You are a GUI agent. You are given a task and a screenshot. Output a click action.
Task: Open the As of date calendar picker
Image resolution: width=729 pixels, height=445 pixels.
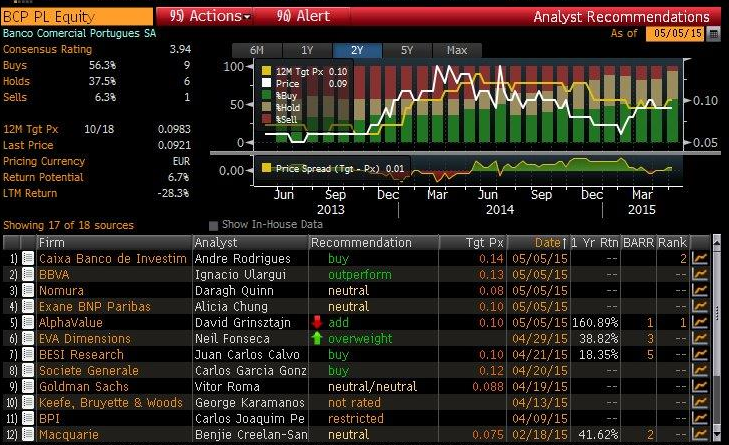pos(713,34)
